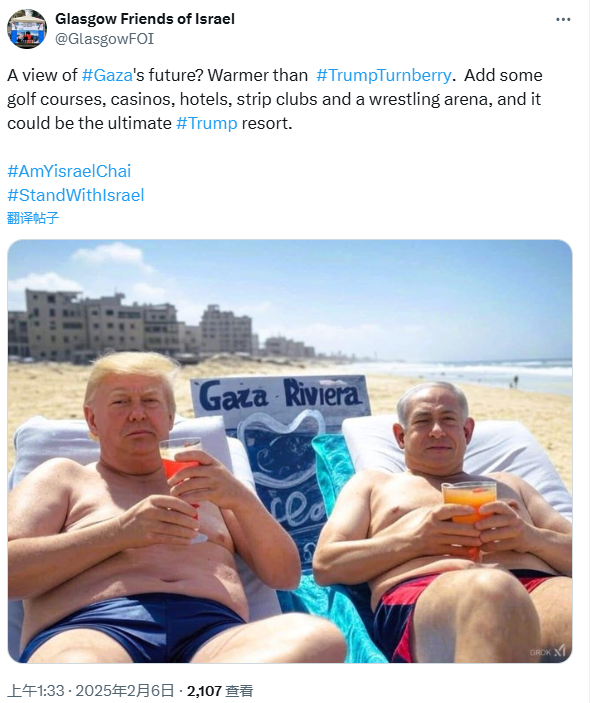
Task: Click the Glasgow Friends of Israel avatar
Action: (x=27, y=29)
